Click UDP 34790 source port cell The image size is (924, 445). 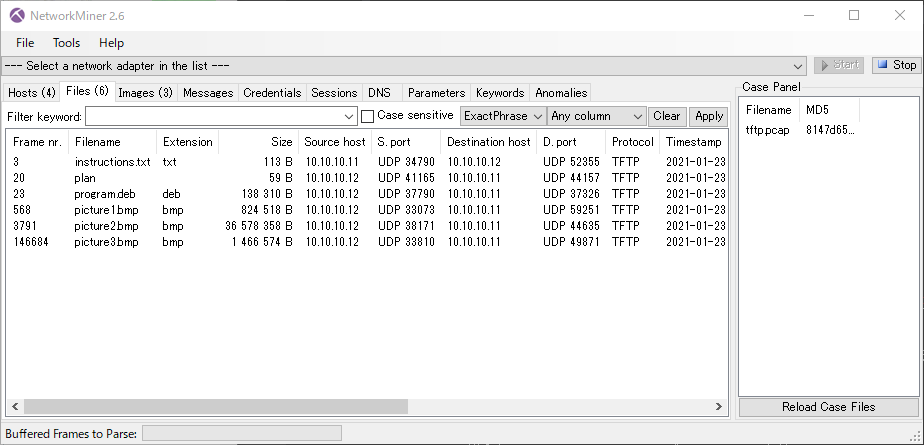(406, 162)
